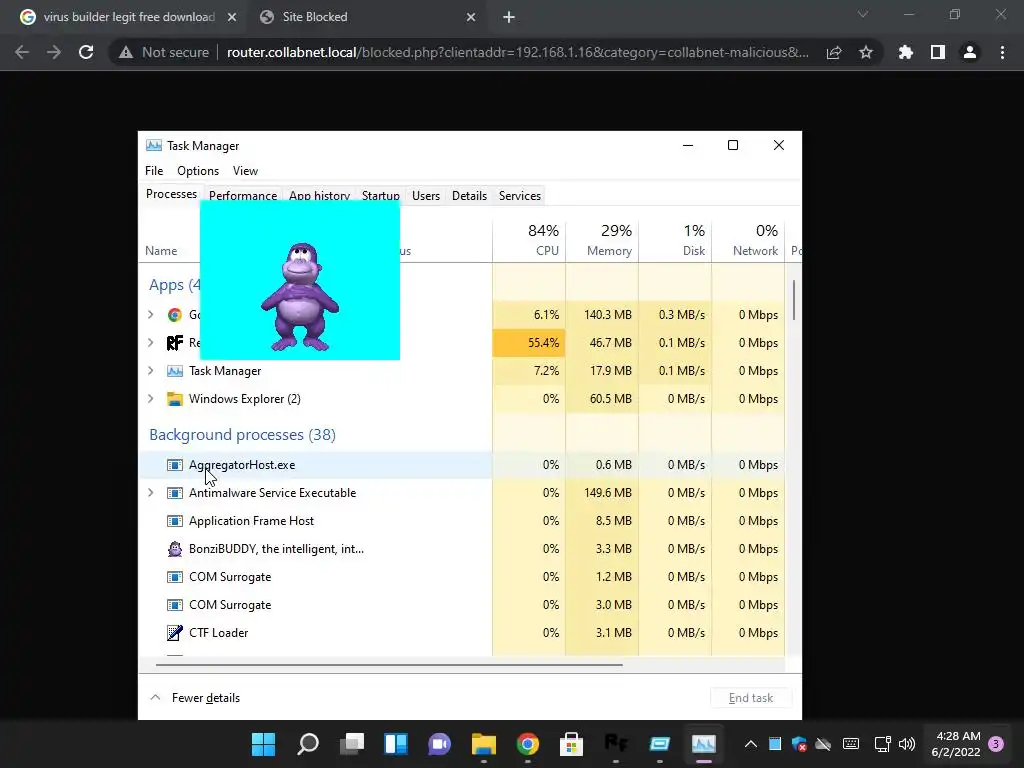Screen dimensions: 1024x768
Task: Click the Not secure warning icon
Action: [126, 52]
